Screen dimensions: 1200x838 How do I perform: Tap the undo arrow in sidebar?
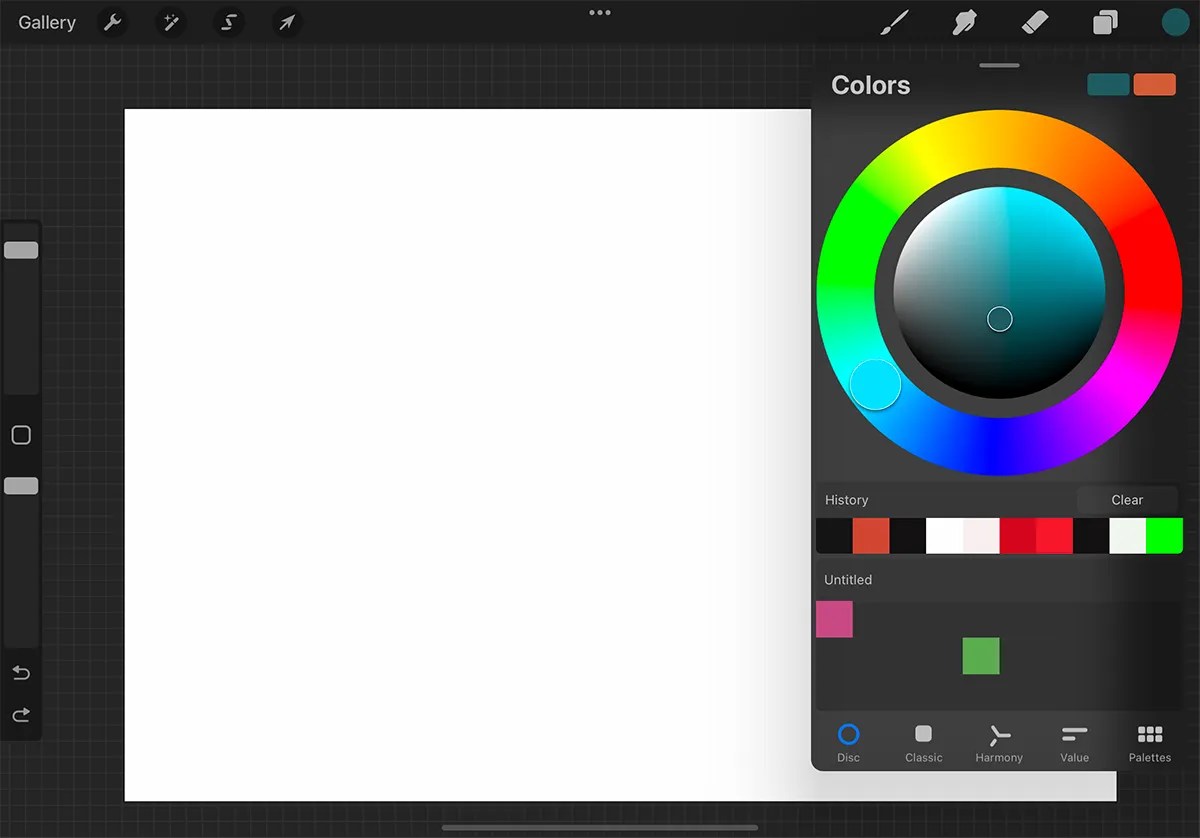coord(21,673)
